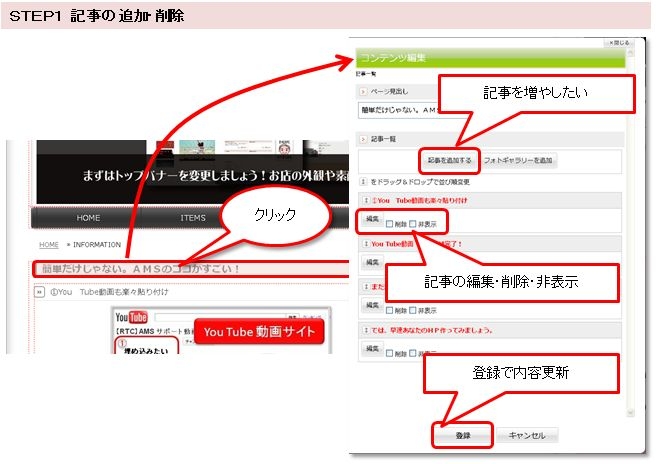Open HOME in the site navigation bar

(88, 218)
